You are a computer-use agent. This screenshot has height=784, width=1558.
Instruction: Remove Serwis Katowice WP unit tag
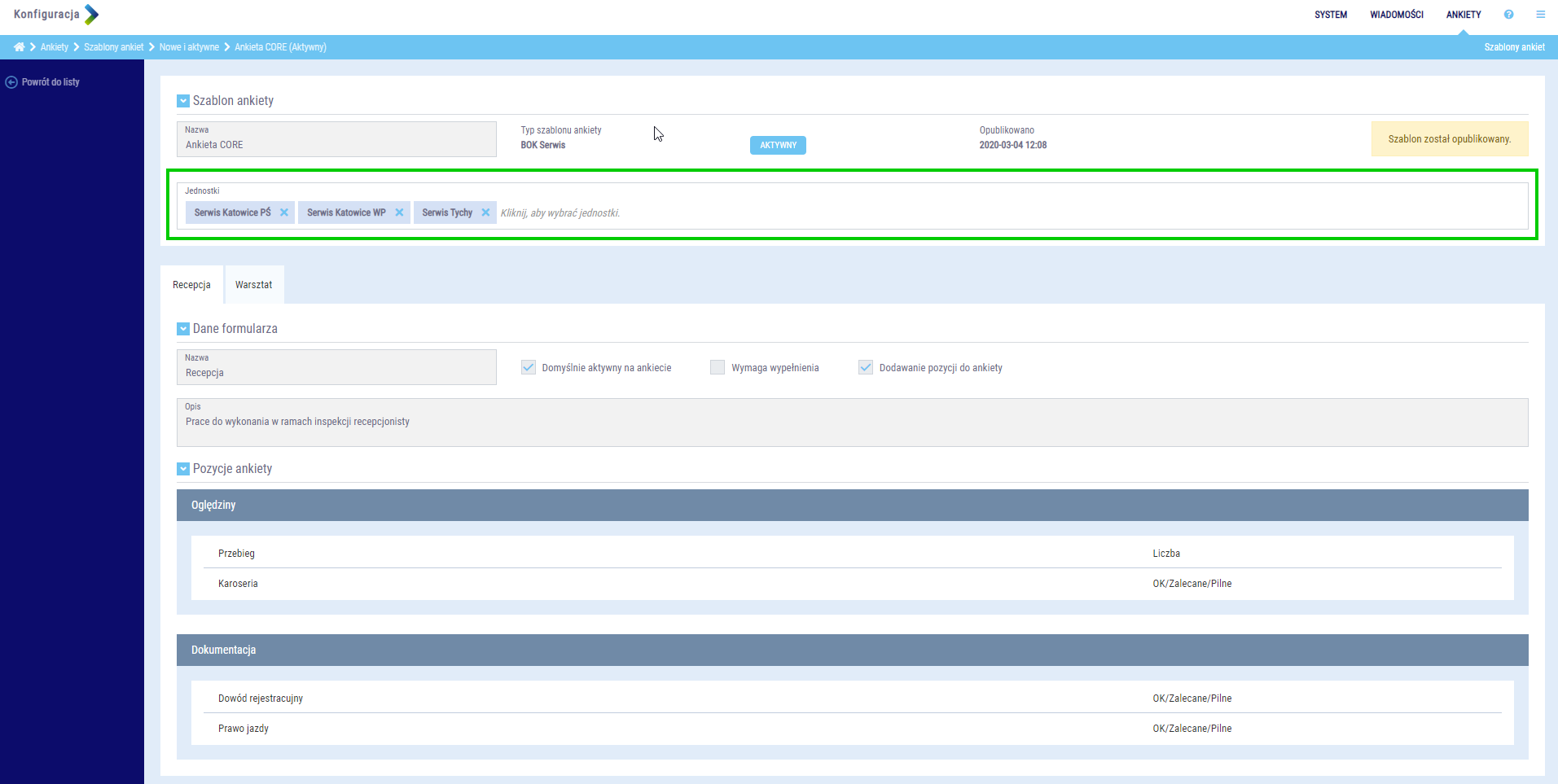[x=399, y=212]
